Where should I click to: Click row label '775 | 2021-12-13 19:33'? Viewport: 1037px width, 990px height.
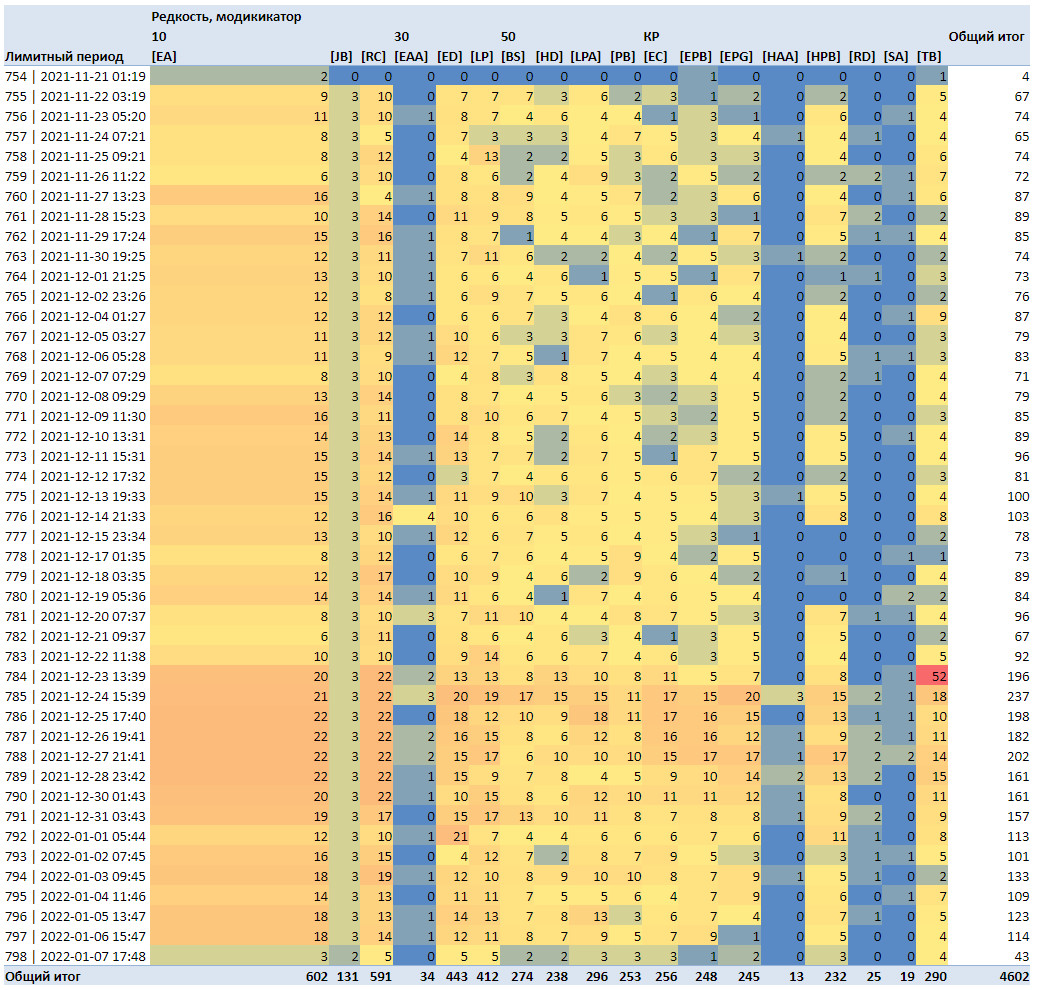[75, 497]
